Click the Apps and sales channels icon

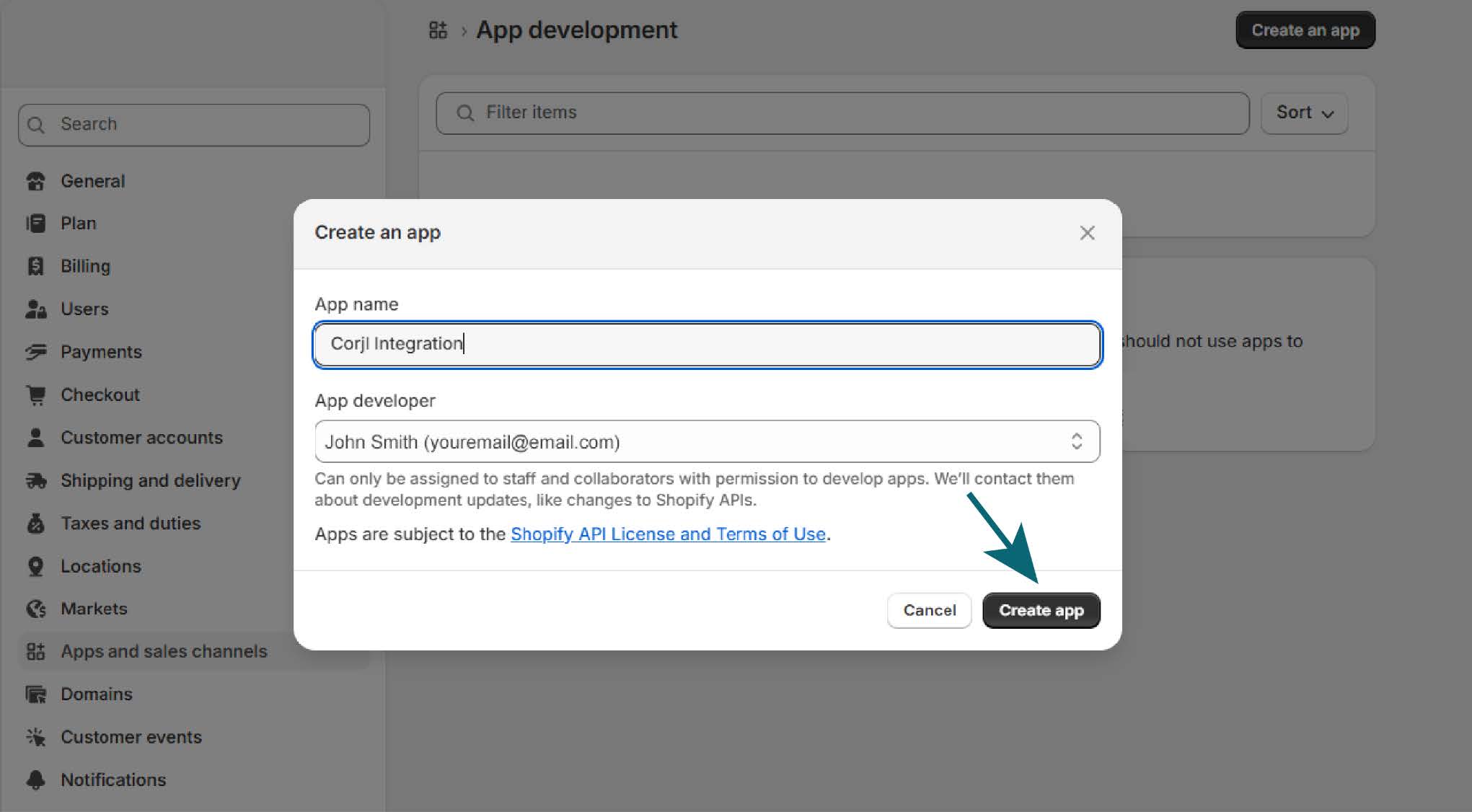coord(35,652)
